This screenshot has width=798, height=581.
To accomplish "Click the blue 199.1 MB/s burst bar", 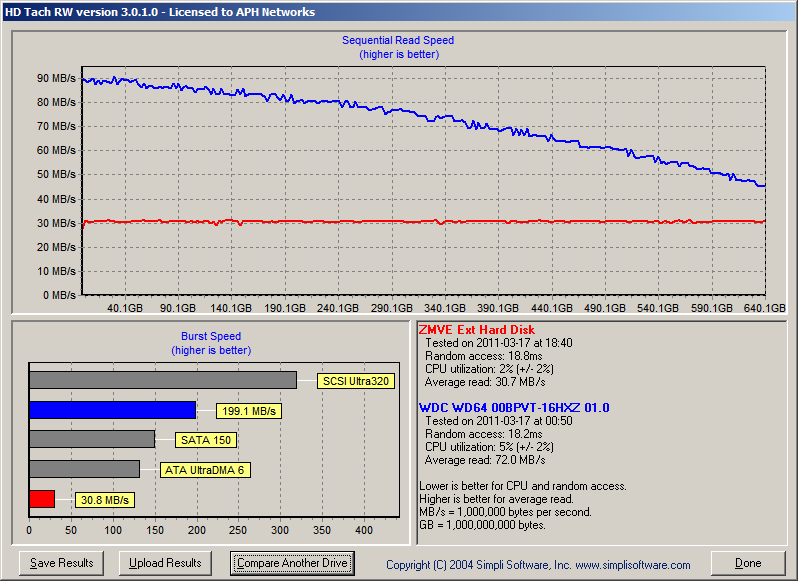I will (x=112, y=409).
